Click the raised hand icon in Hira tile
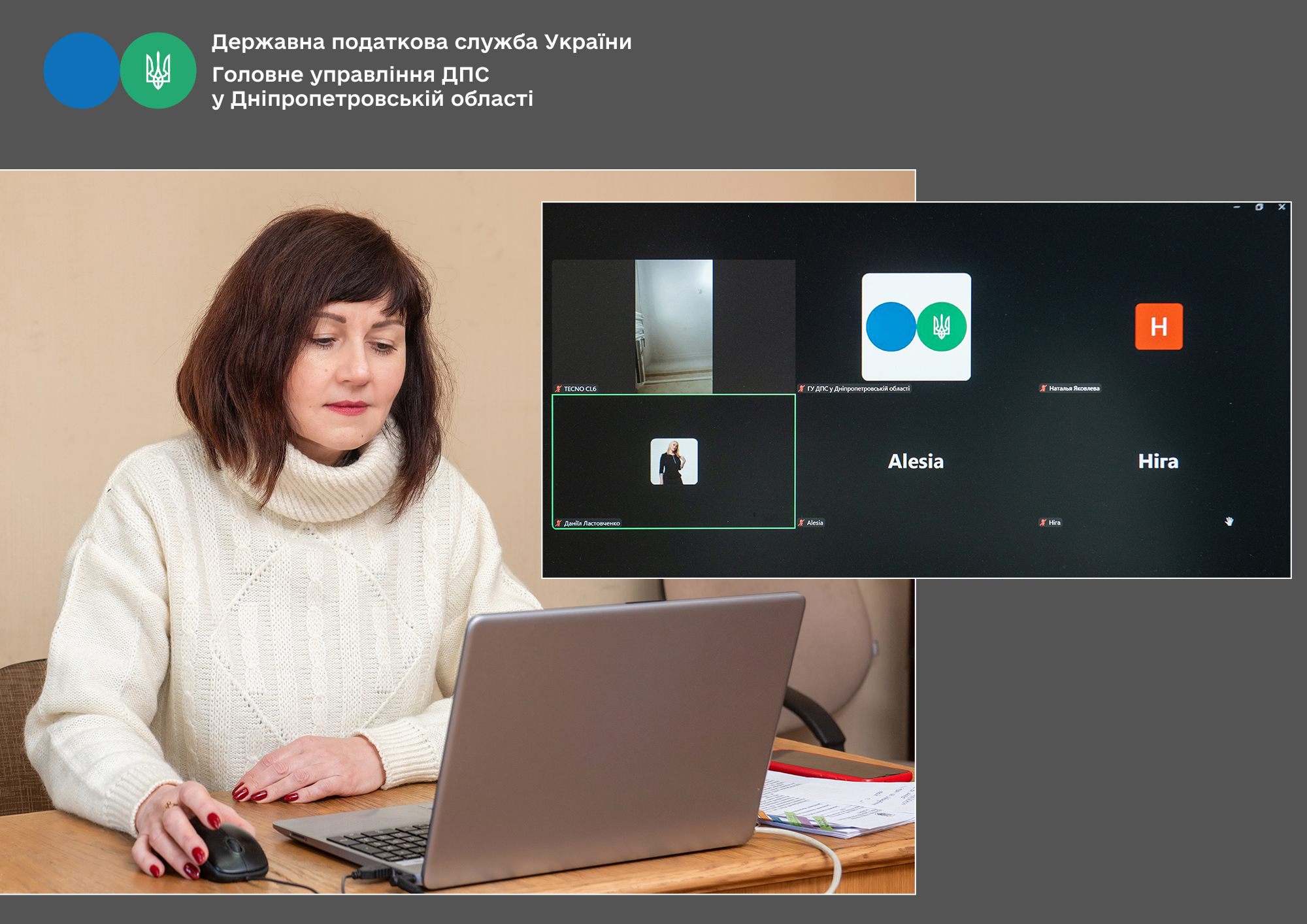1307x924 pixels. tap(1229, 521)
